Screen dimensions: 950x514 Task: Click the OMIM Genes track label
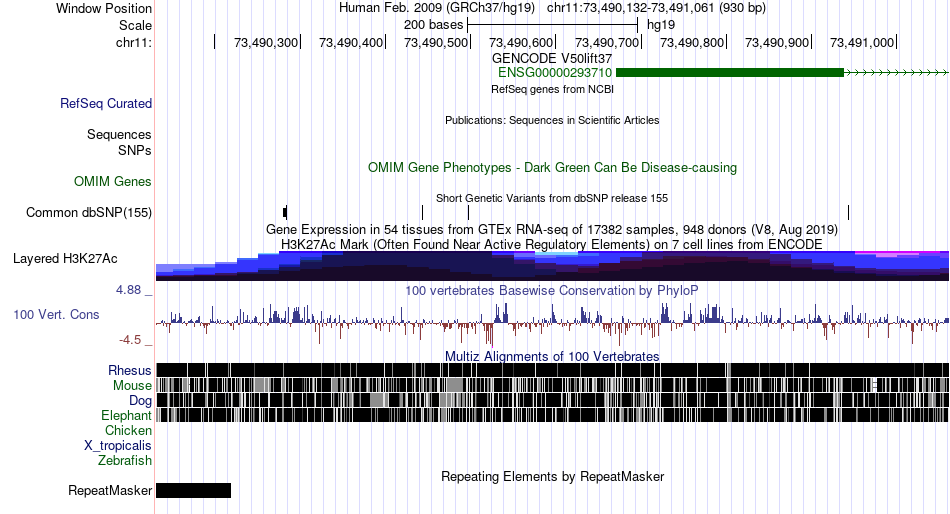pos(113,181)
